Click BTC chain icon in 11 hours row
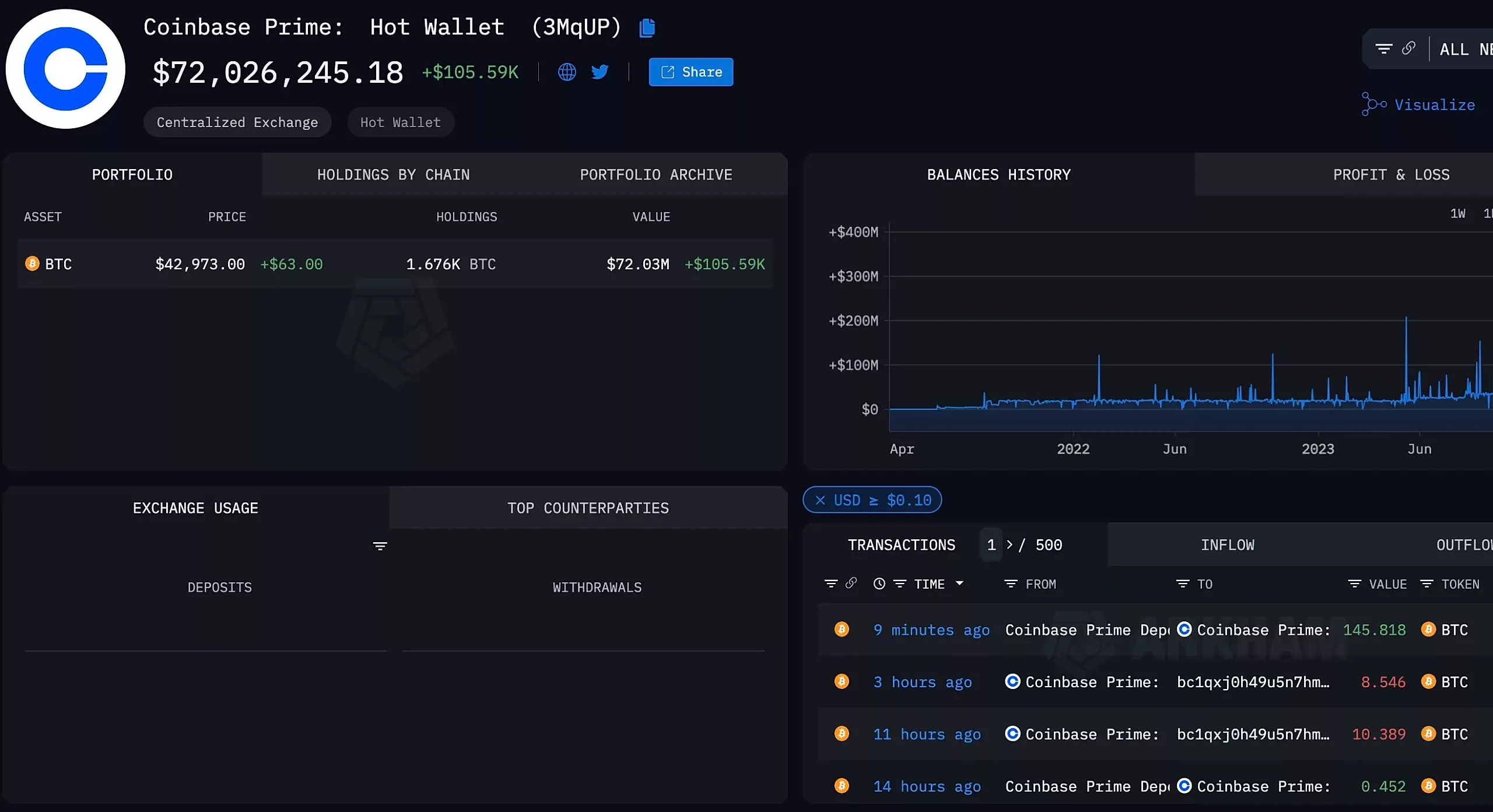 (842, 733)
